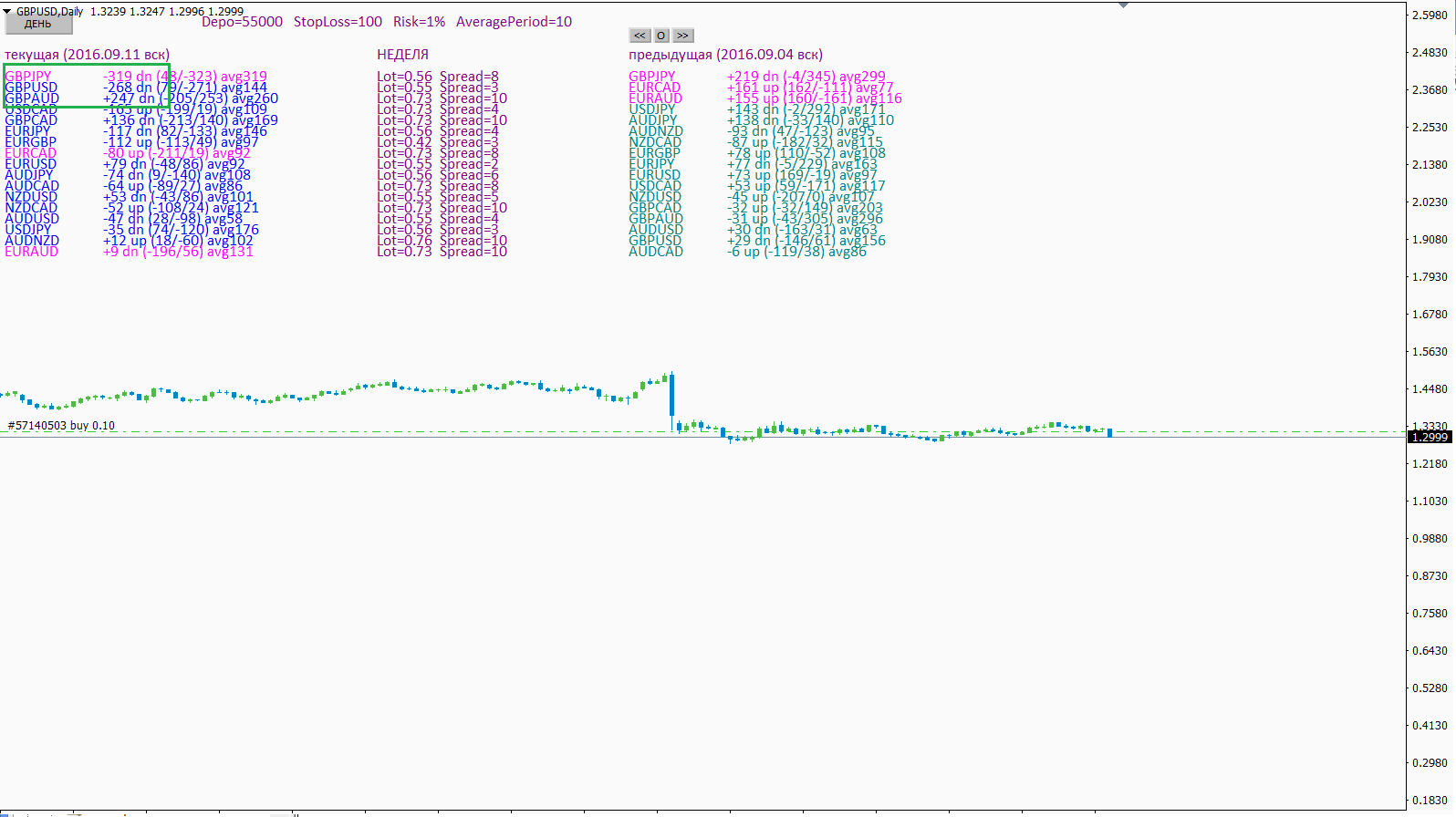This screenshot has height=817, width=1456.
Task: Select NZDCAD in the предыдущая list
Action: tap(655, 142)
